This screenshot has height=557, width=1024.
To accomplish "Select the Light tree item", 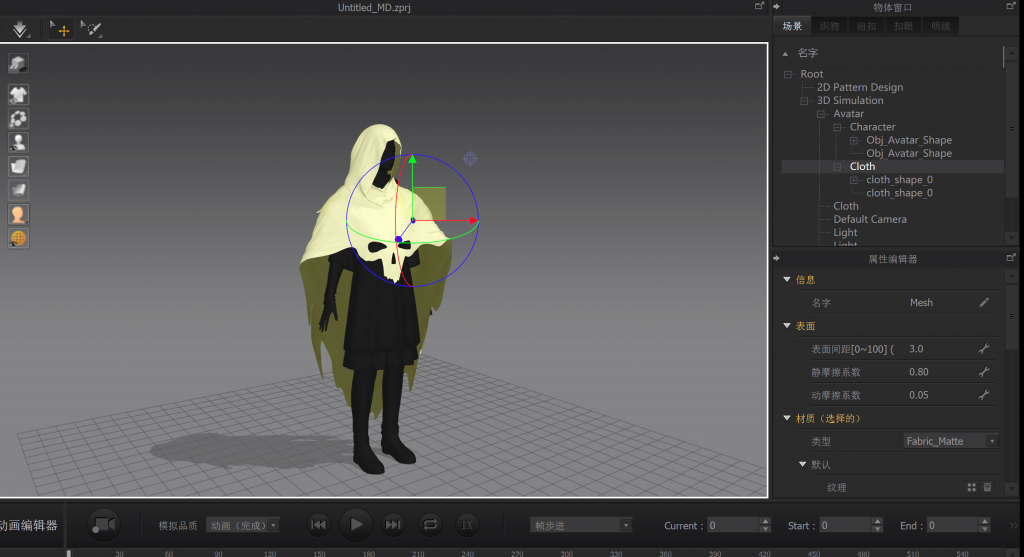I will pyautogui.click(x=845, y=232).
